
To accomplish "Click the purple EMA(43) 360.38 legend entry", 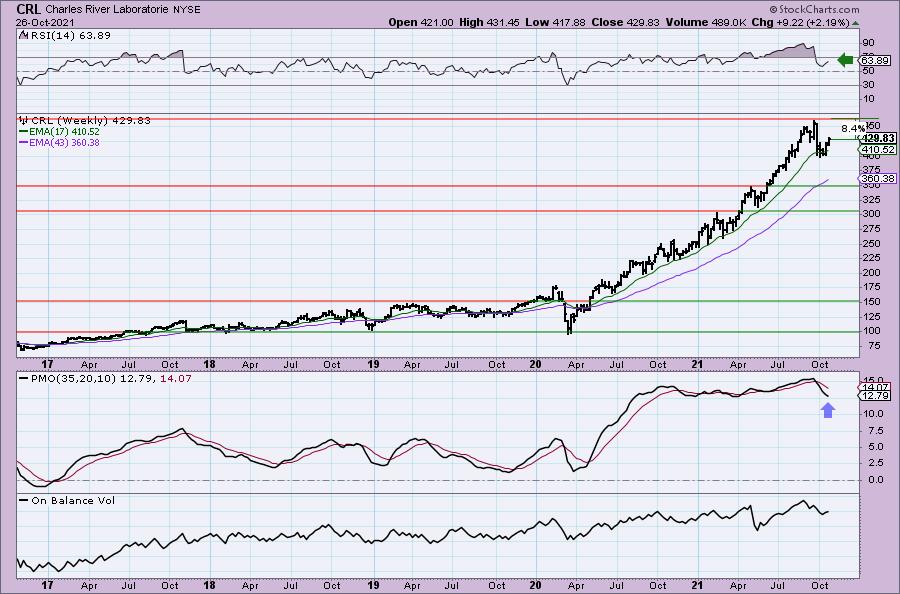I will (x=59, y=142).
